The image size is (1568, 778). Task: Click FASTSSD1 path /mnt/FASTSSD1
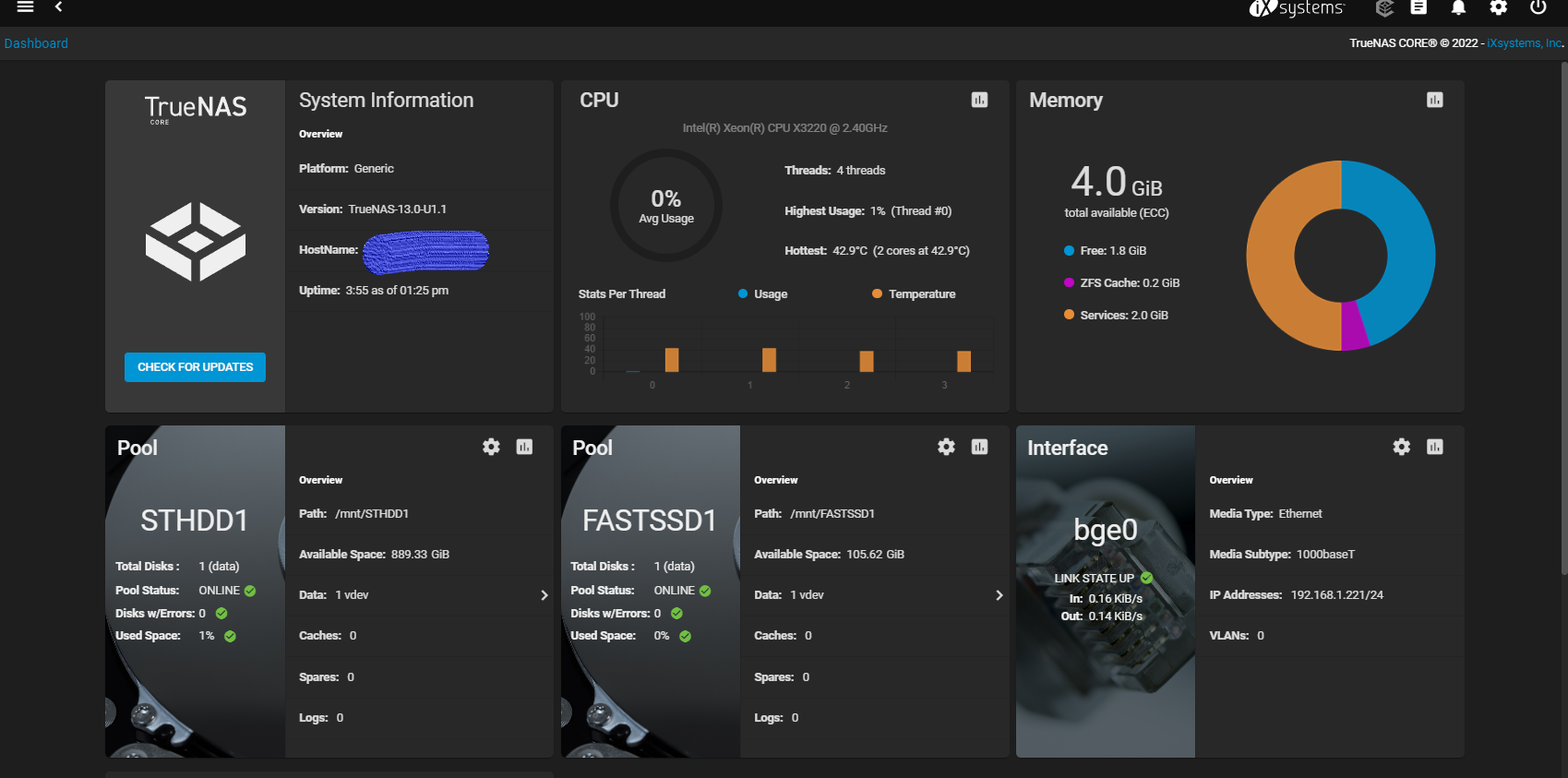[x=832, y=514]
